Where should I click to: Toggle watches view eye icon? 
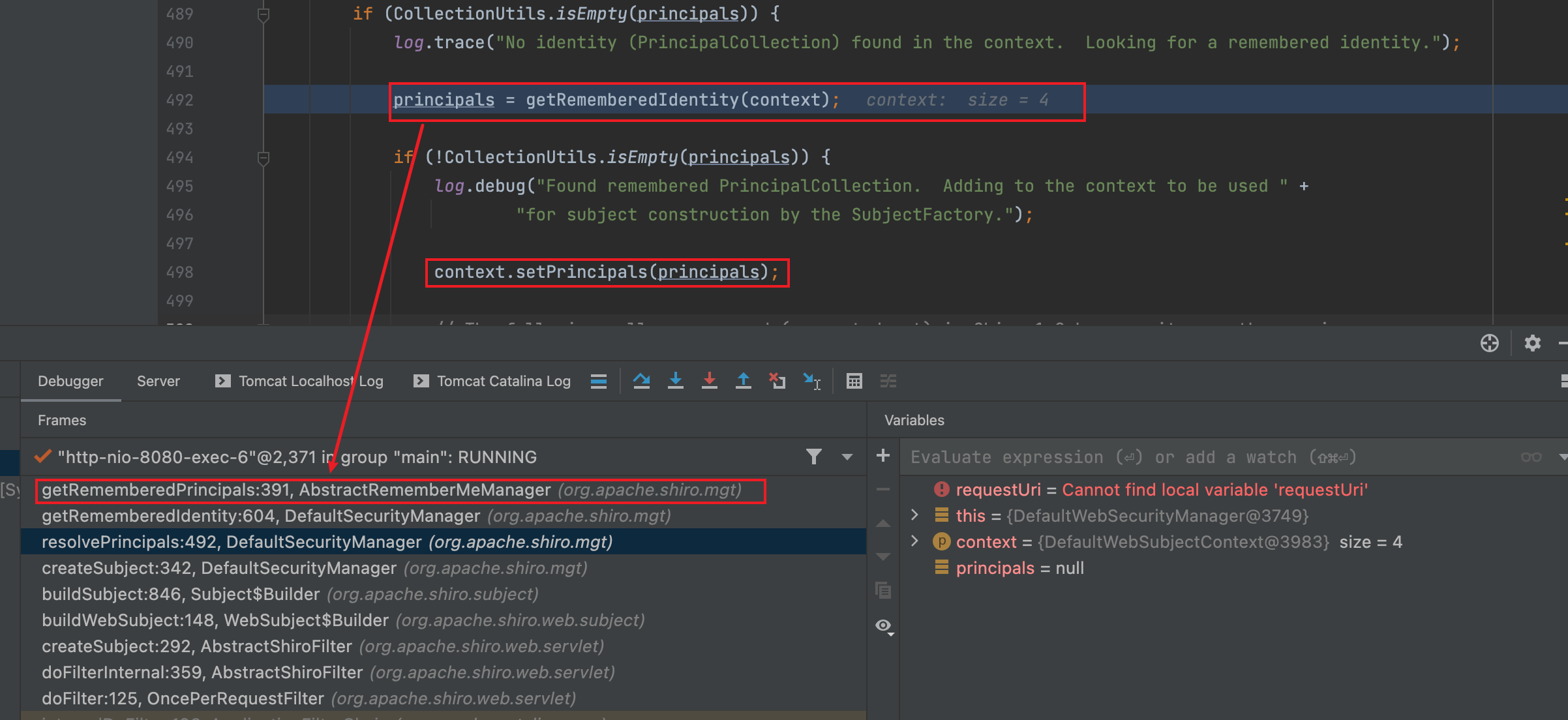(x=883, y=626)
